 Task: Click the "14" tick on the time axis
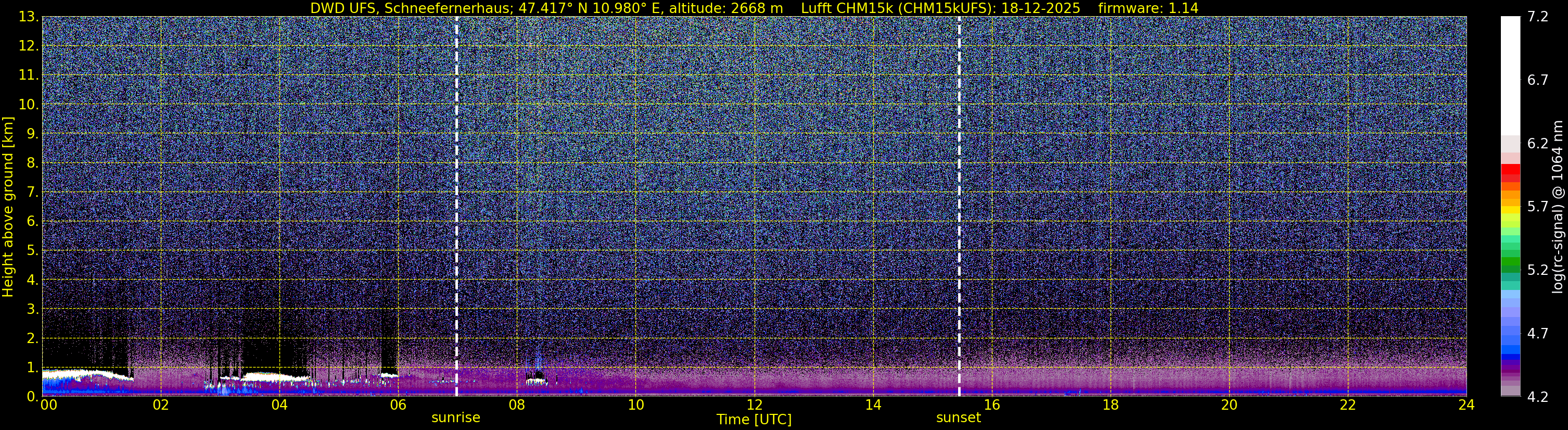tap(873, 405)
